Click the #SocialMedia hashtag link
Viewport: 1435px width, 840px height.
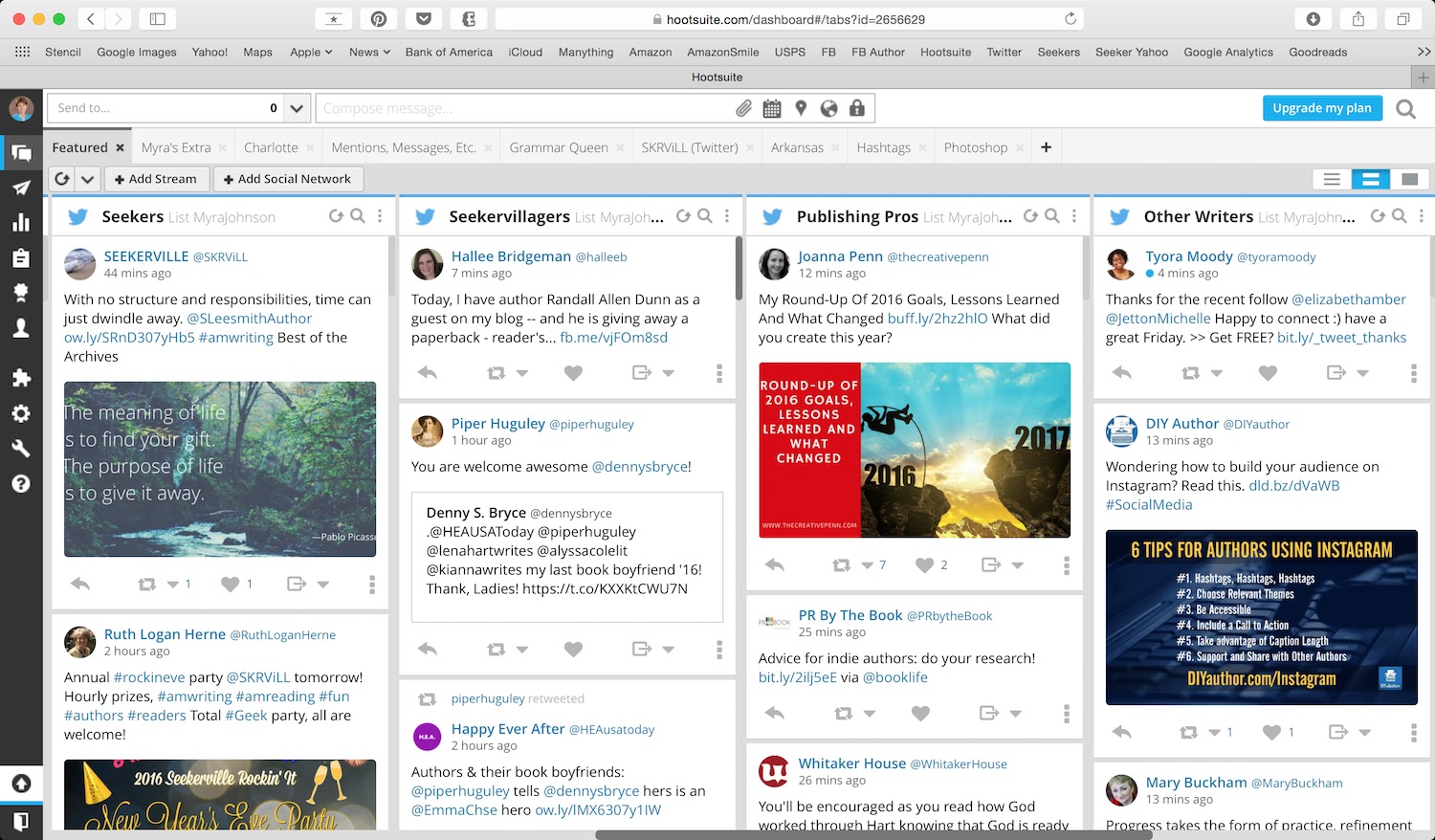(x=1149, y=504)
